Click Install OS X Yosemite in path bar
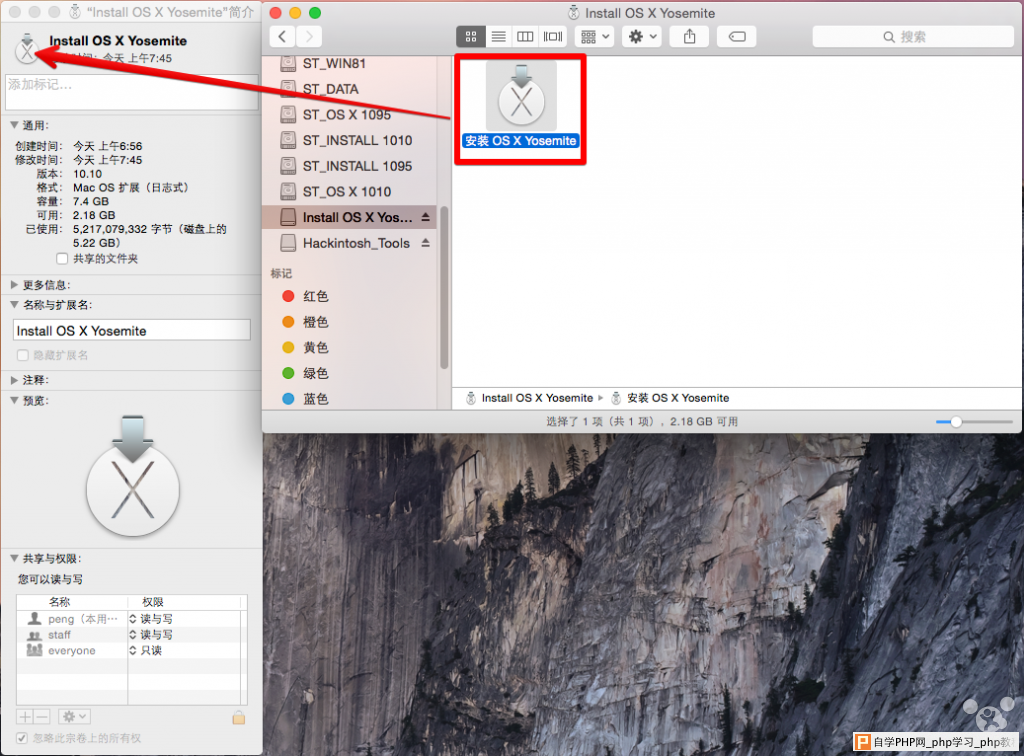Viewport: 1024px width, 756px height. [x=530, y=398]
